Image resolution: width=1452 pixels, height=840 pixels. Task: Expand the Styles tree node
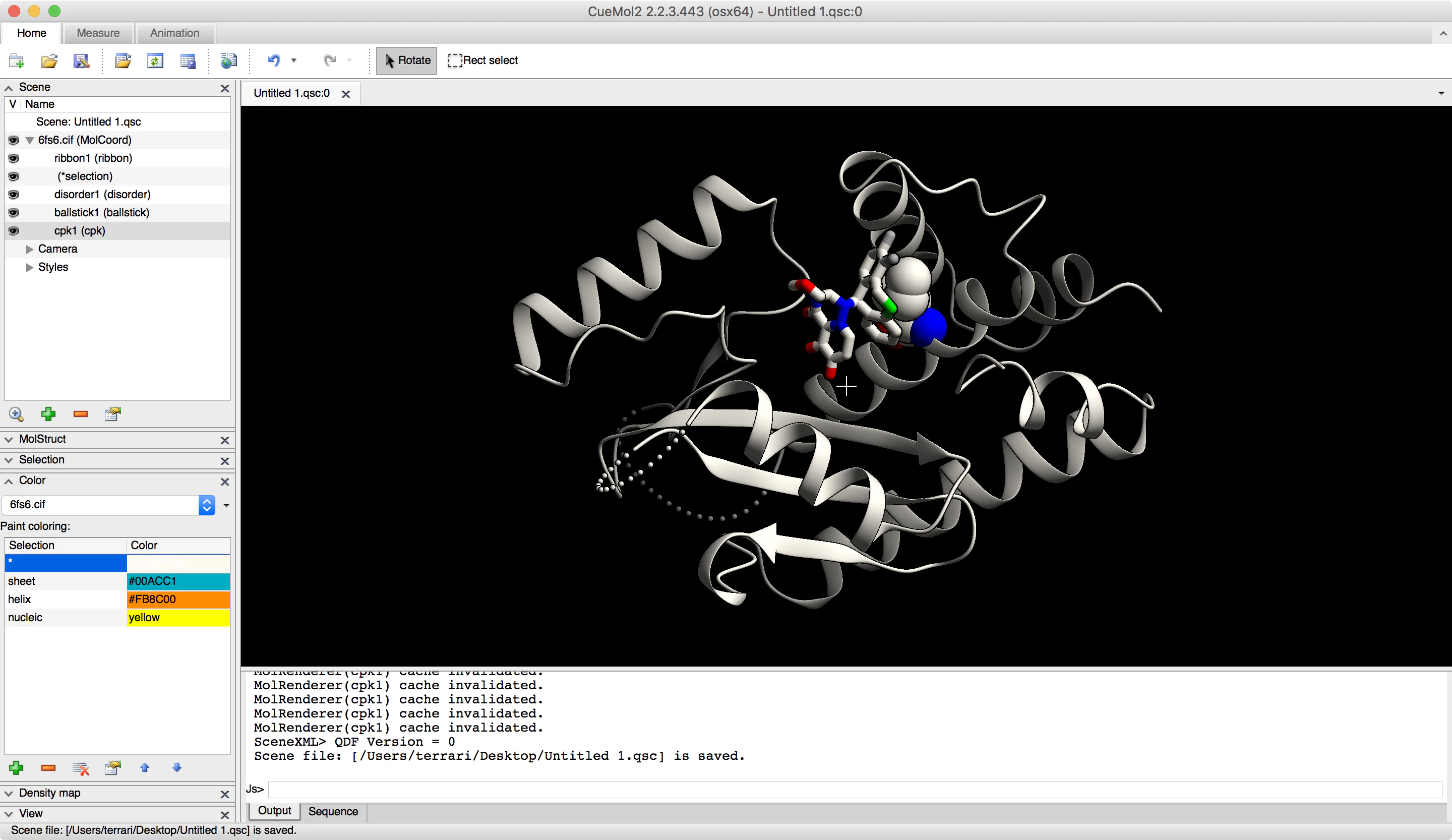coord(29,267)
